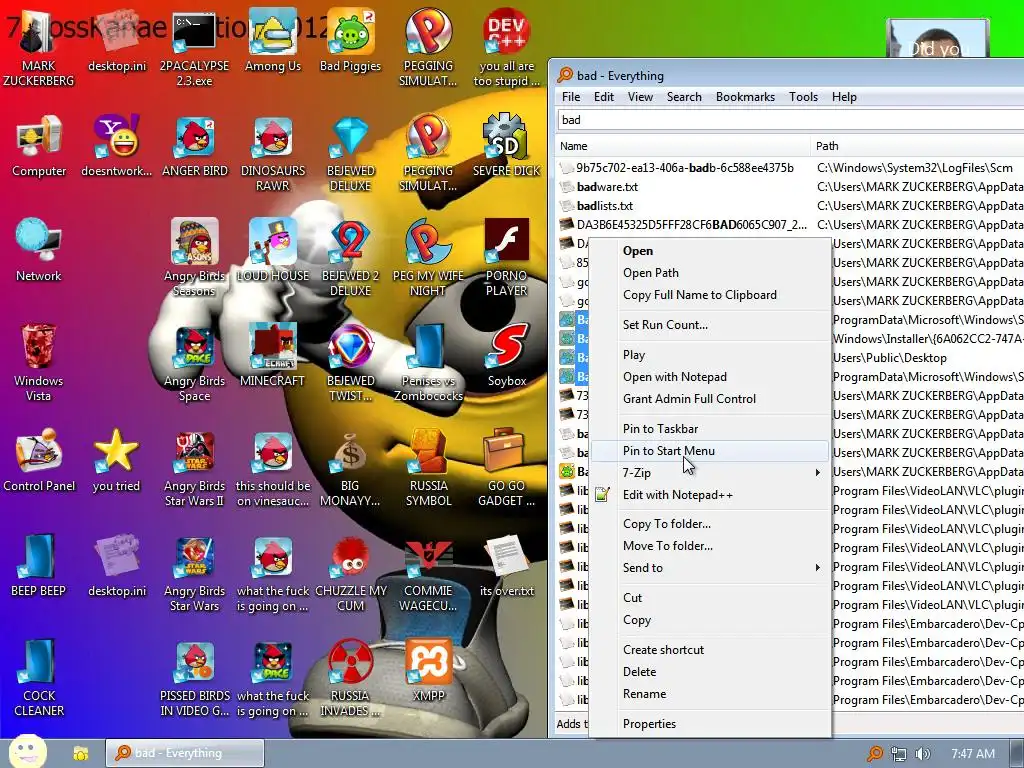Select the Network desktop icon
Viewport: 1024px width, 768px height.
pos(39,251)
